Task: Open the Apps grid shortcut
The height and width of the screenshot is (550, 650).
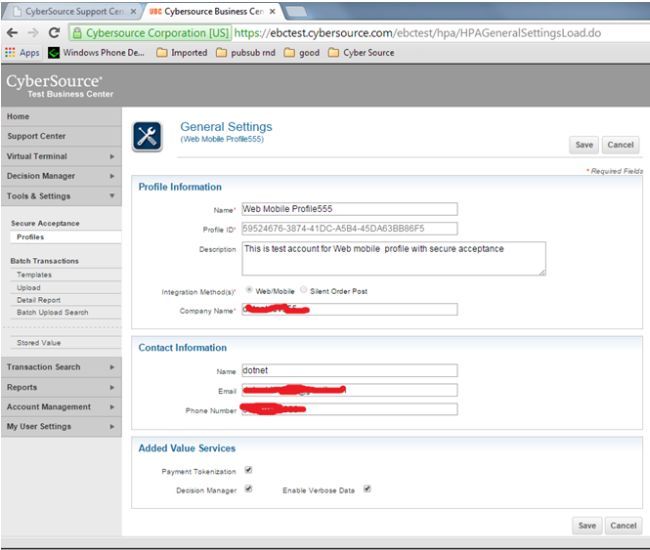Action: [22, 53]
